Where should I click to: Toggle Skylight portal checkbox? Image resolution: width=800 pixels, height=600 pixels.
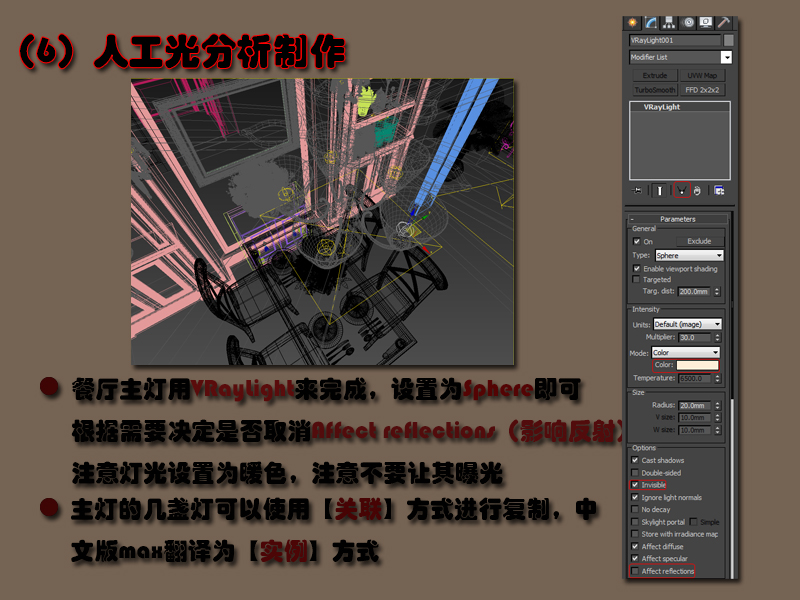click(635, 522)
